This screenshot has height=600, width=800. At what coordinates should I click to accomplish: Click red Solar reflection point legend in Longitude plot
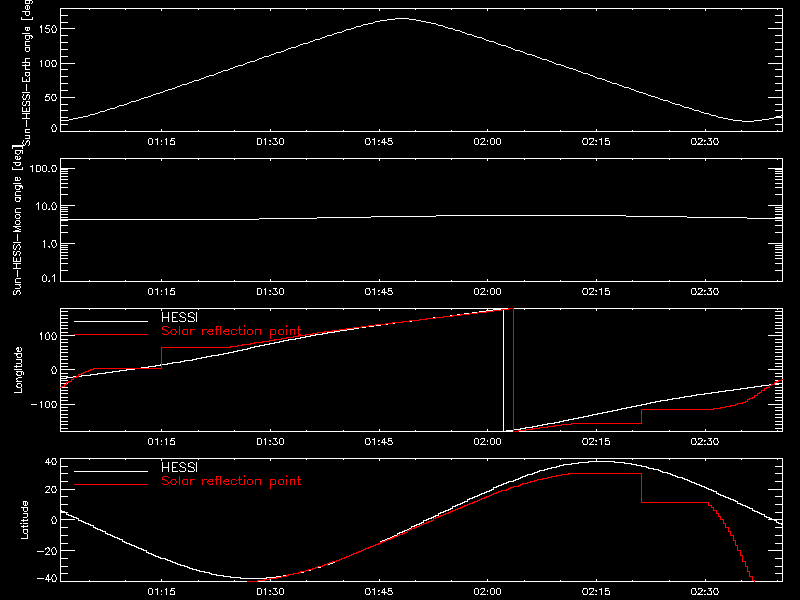(x=231, y=331)
